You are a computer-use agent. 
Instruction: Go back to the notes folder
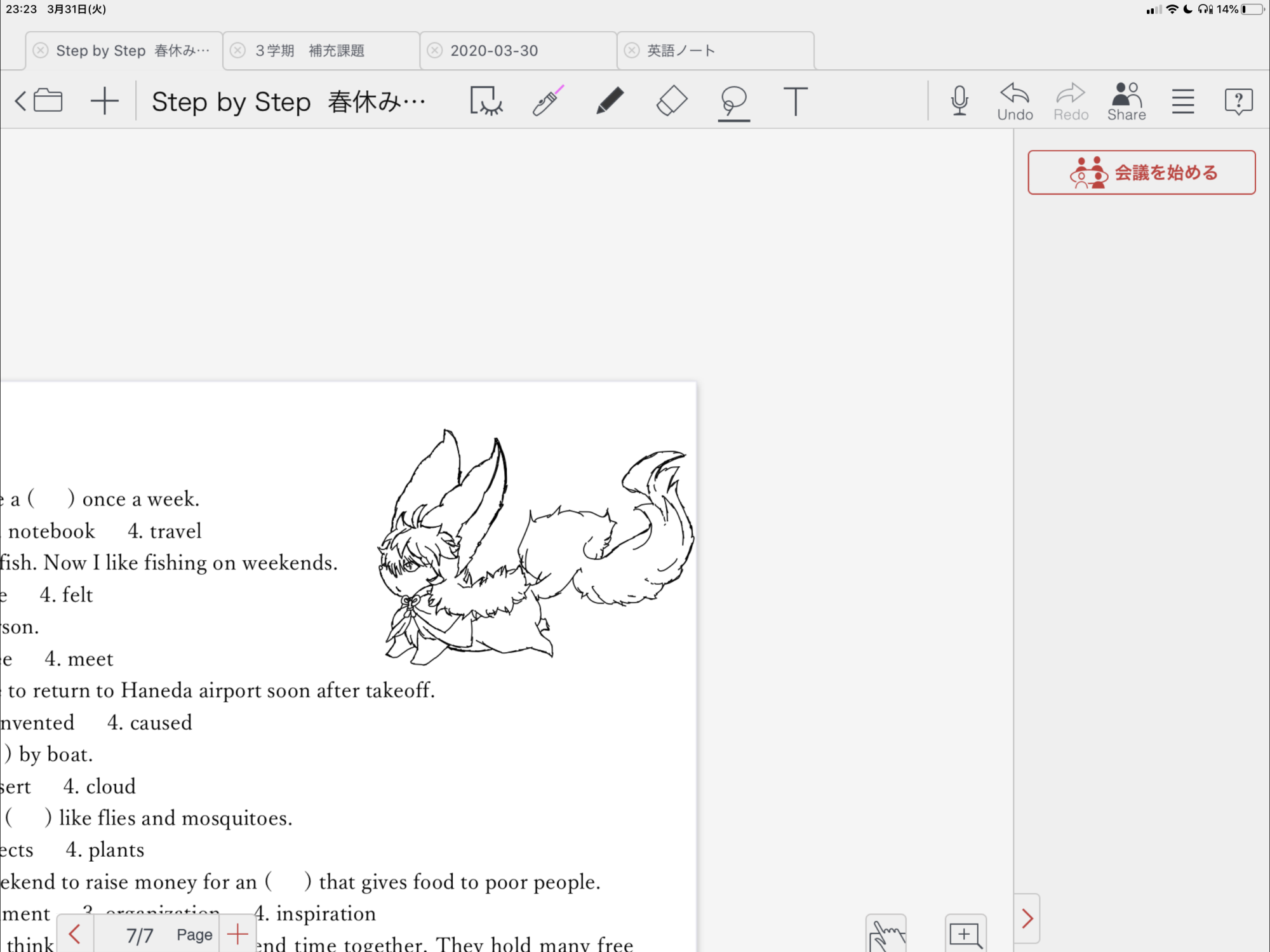39,100
